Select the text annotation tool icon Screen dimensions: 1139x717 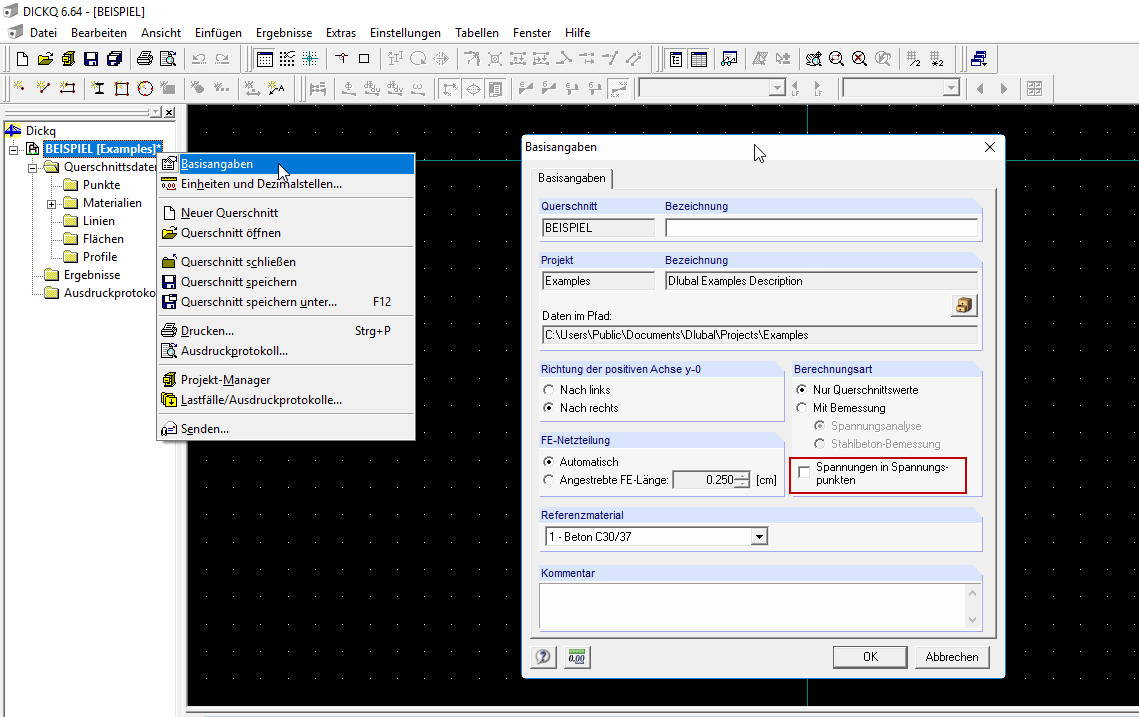[x=276, y=89]
